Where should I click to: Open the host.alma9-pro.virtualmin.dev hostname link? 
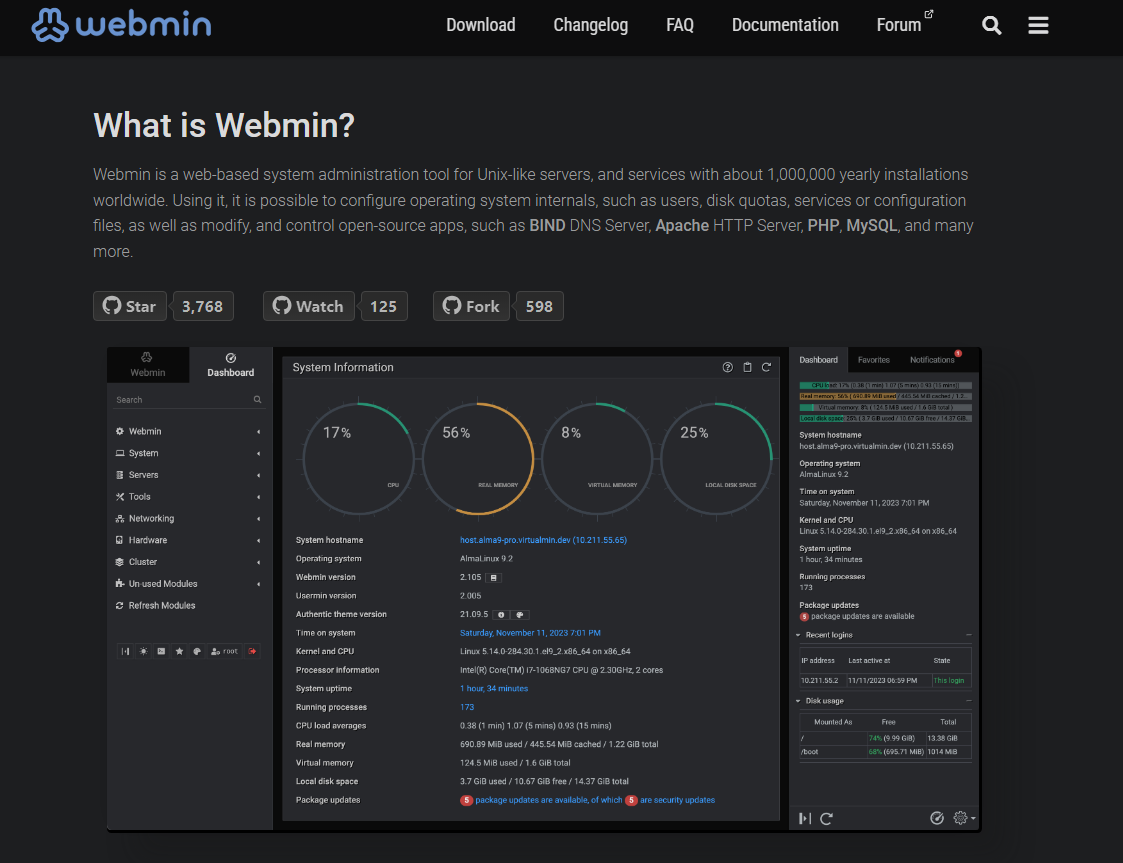(x=543, y=540)
